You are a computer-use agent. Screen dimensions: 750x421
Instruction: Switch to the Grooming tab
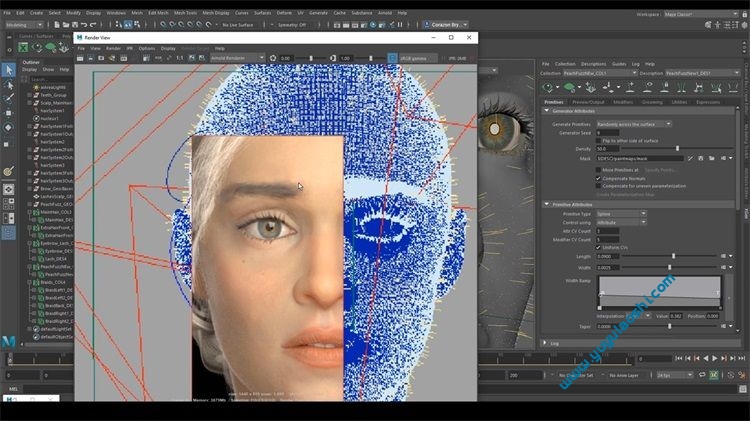click(652, 102)
